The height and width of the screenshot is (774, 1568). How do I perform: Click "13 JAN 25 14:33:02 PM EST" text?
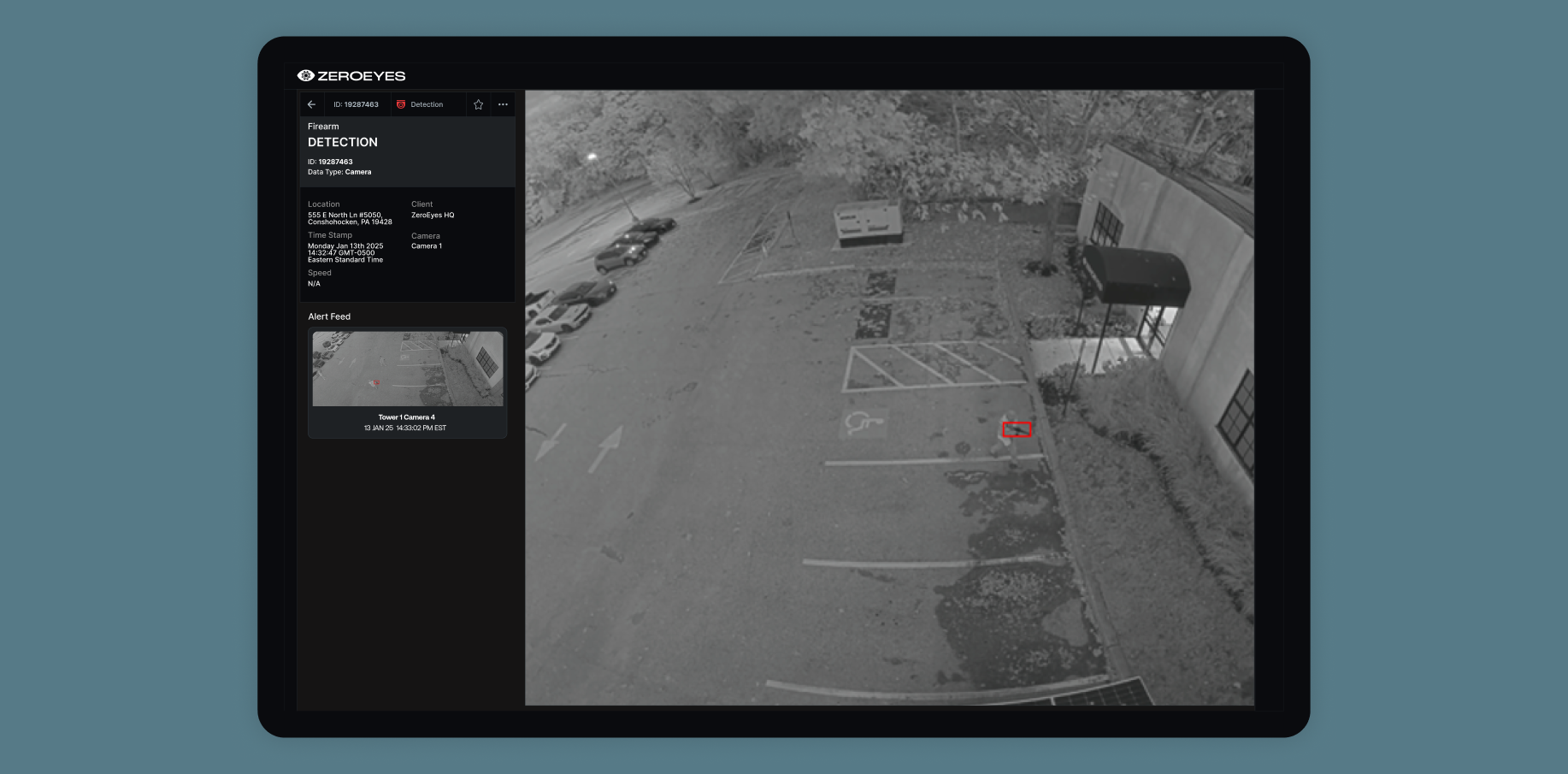pyautogui.click(x=405, y=428)
